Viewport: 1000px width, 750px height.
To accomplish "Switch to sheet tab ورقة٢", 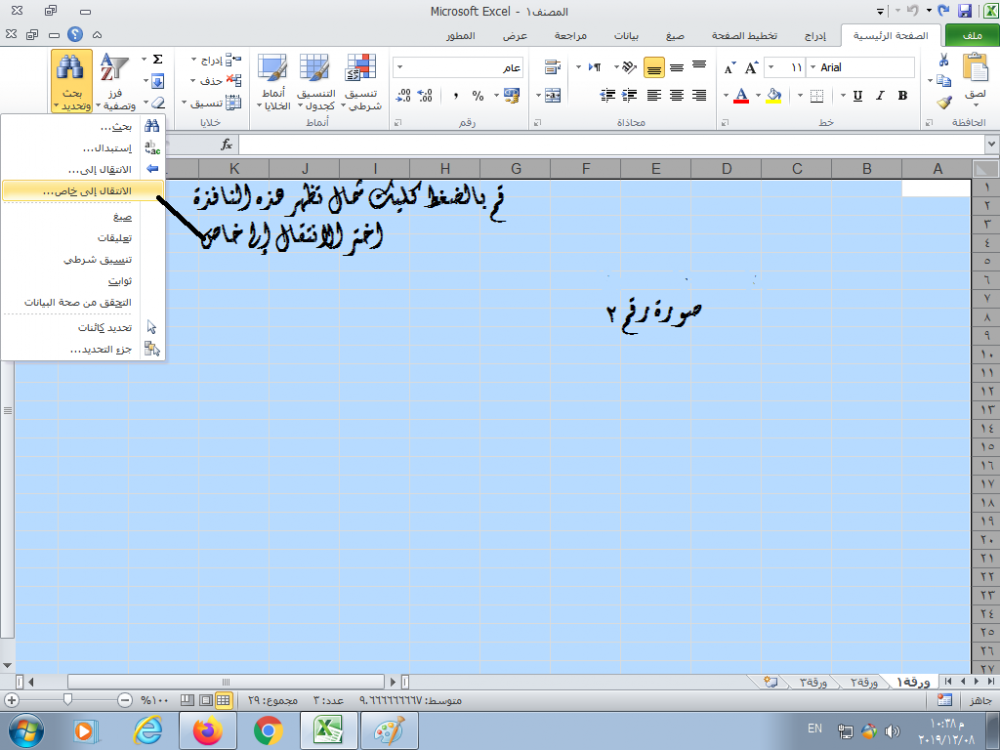I will [864, 682].
